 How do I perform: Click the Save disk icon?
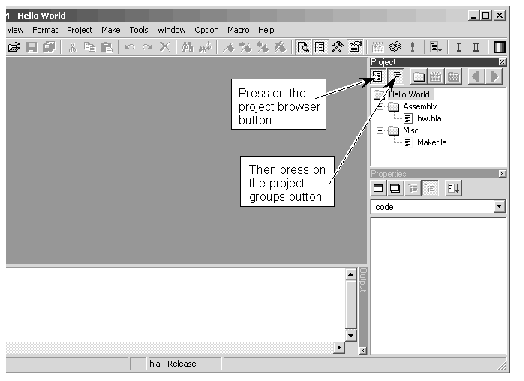pos(32,47)
